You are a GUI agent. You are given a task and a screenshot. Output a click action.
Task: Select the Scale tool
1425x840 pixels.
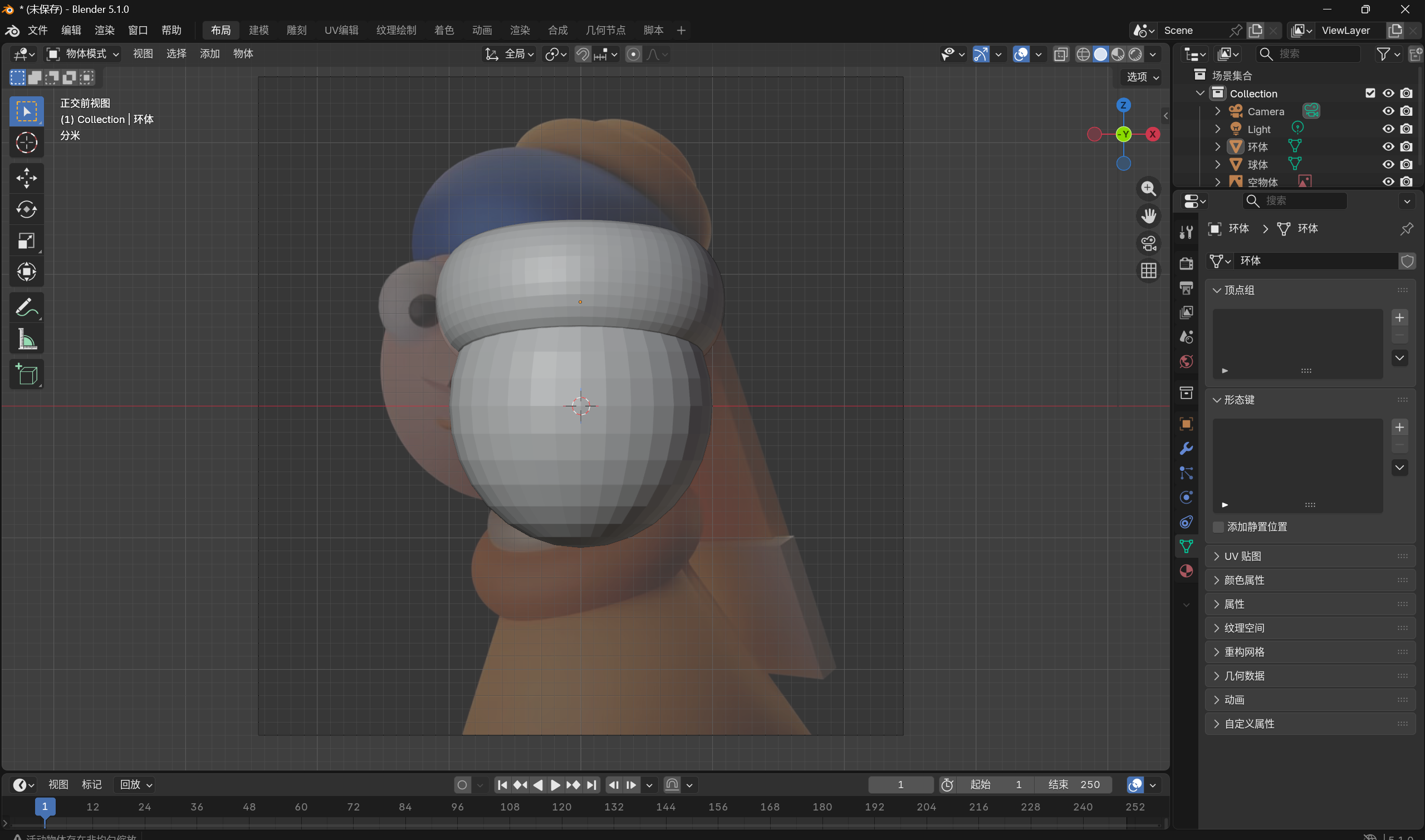click(26, 241)
